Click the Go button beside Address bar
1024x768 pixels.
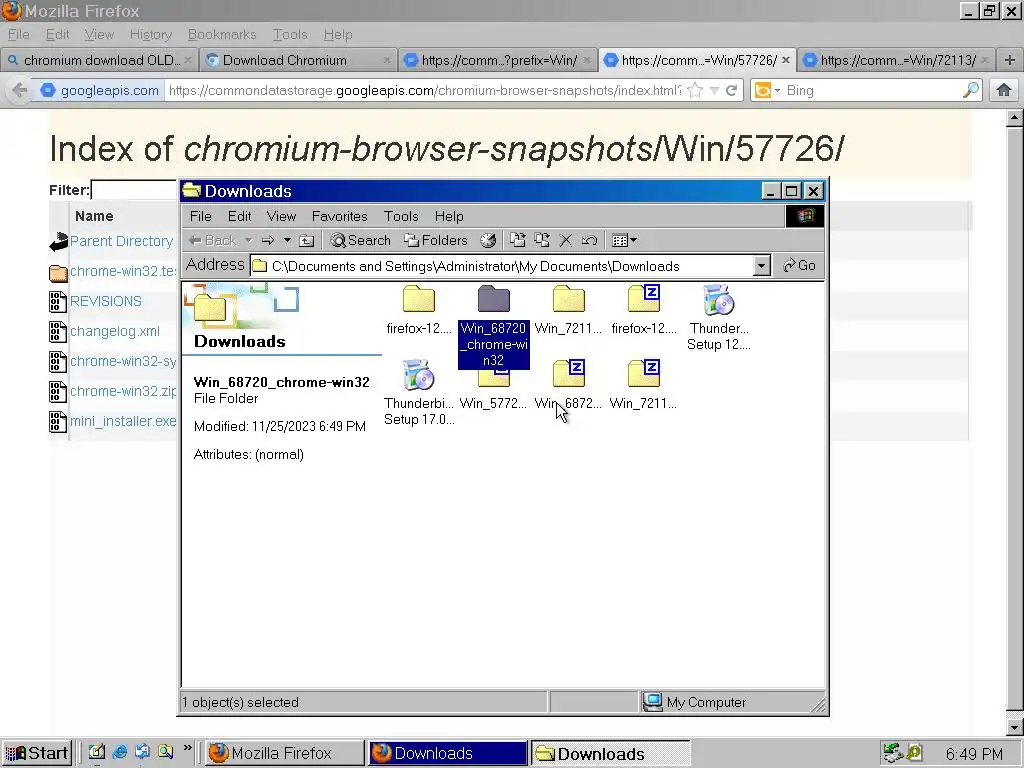[x=799, y=266]
